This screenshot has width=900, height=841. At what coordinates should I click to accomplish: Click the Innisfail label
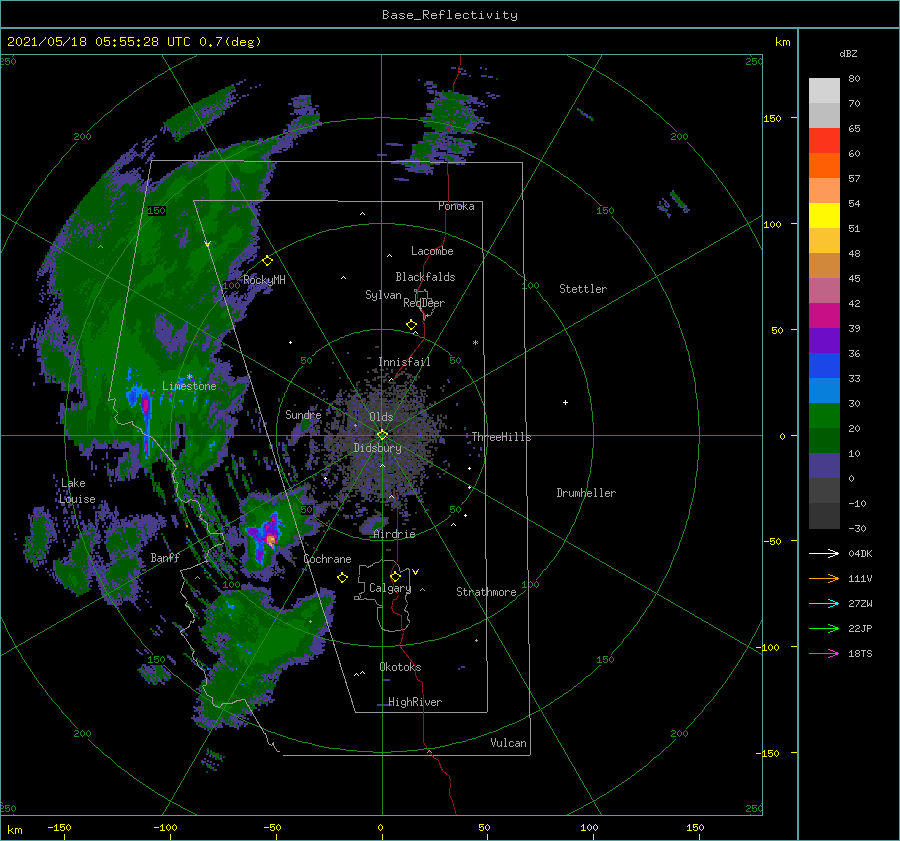[404, 362]
